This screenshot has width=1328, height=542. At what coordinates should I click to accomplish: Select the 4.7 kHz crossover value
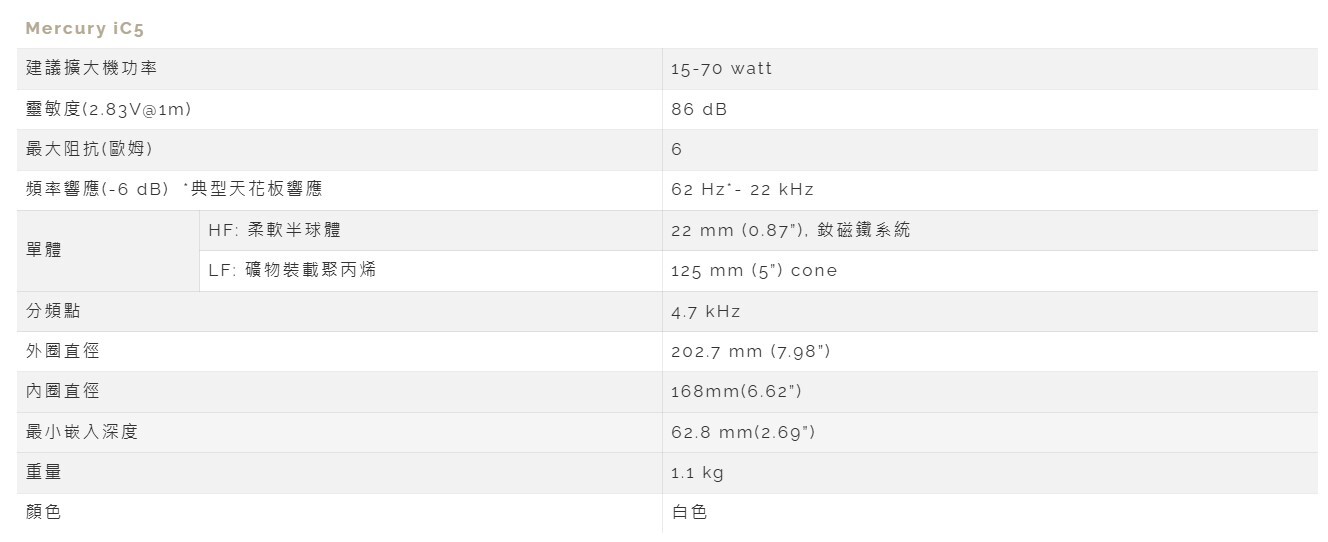[705, 311]
